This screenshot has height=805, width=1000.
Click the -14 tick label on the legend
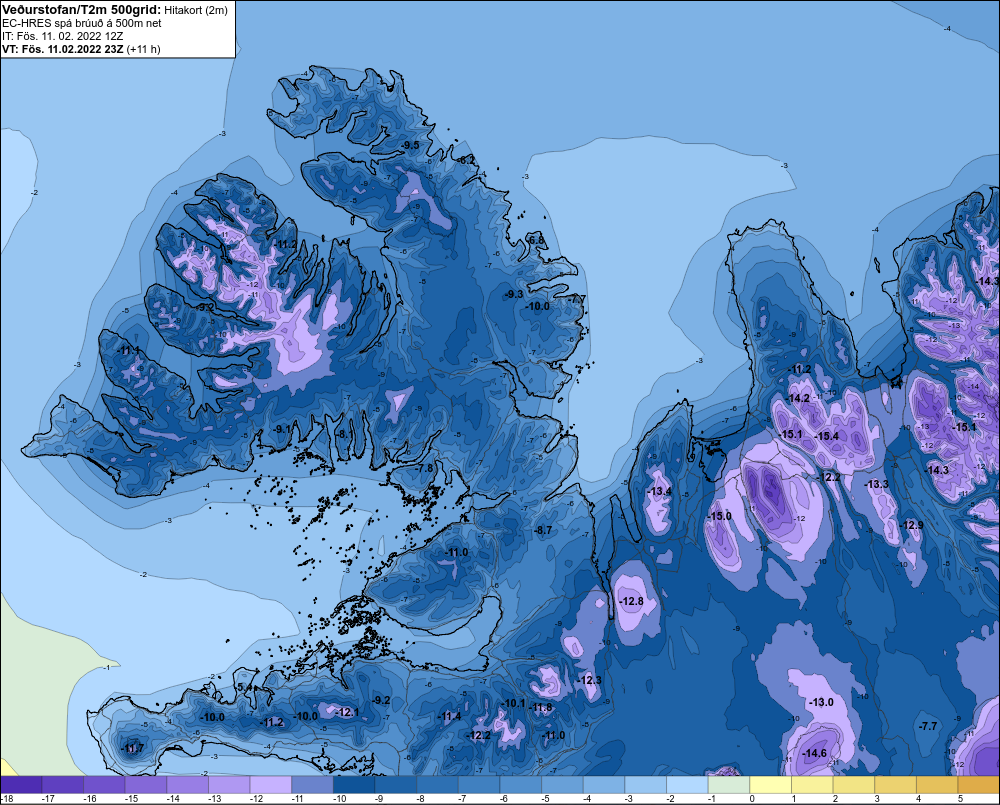click(173, 799)
